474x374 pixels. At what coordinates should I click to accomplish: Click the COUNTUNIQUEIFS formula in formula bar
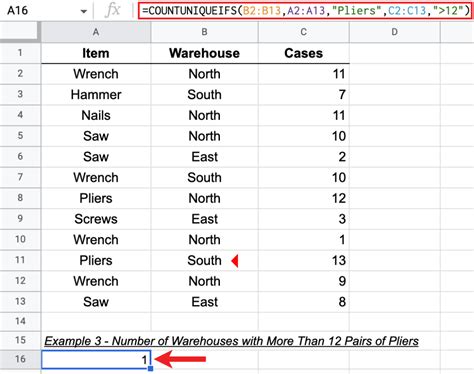(x=306, y=11)
